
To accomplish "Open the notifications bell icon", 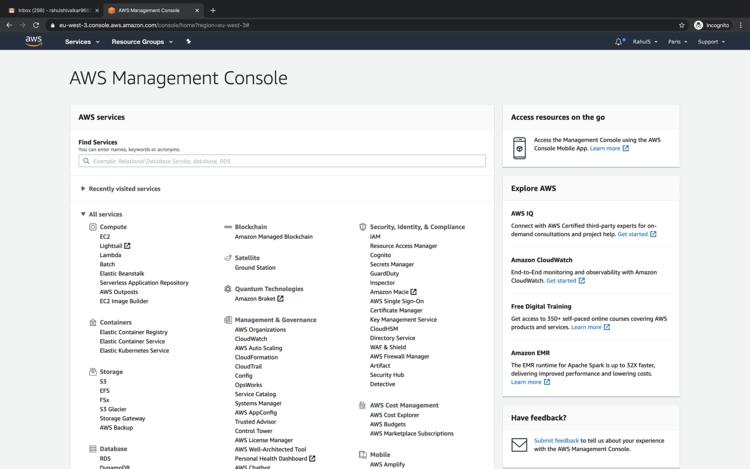I will pyautogui.click(x=618, y=42).
